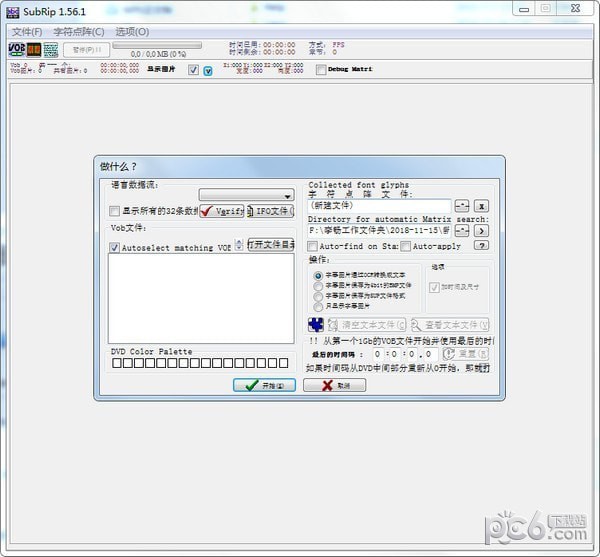Viewport: 600px width, 557px height.
Task: Clear character matrix file with x button
Action: [481, 206]
